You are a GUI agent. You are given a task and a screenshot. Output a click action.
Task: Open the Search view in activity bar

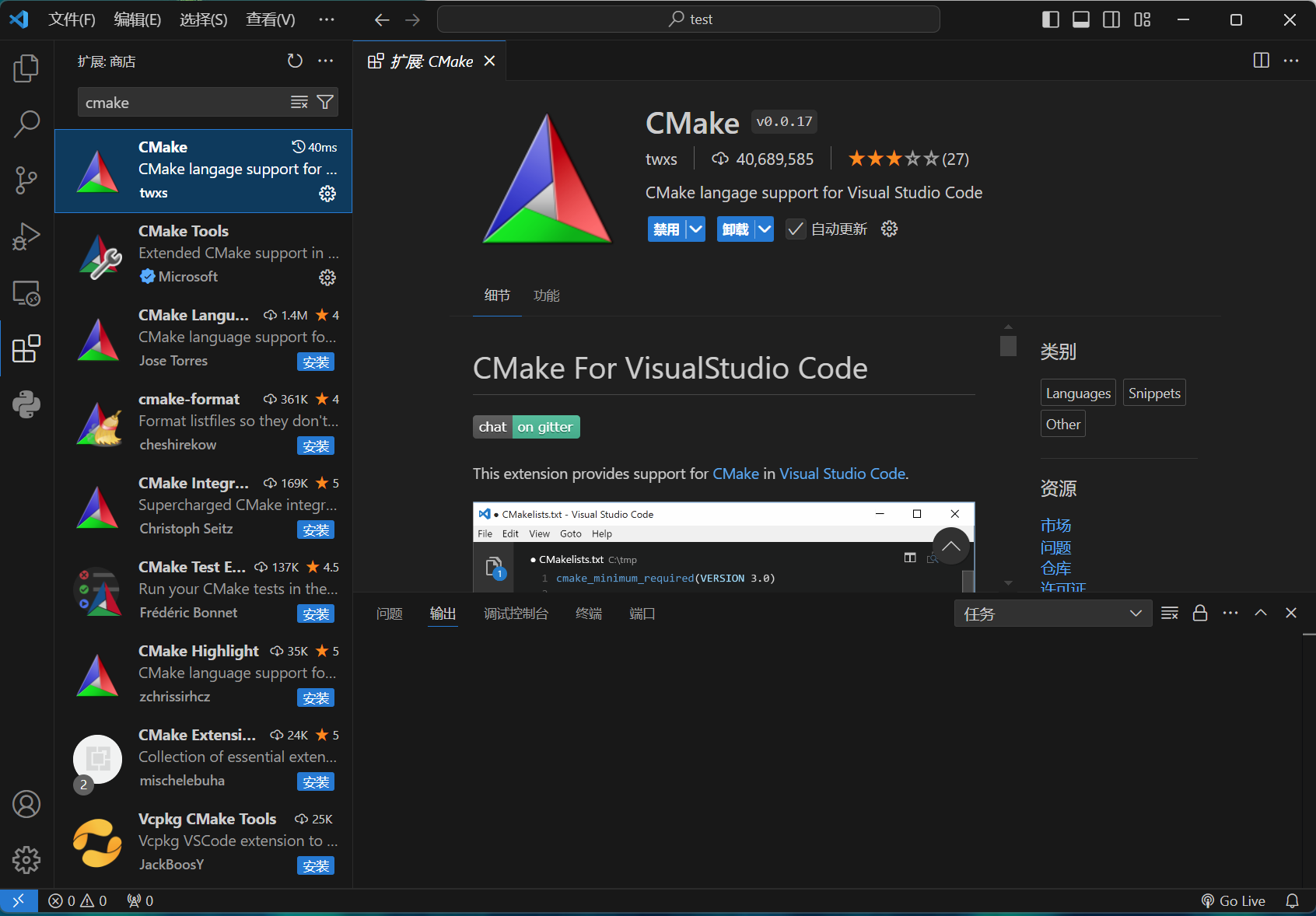26,124
